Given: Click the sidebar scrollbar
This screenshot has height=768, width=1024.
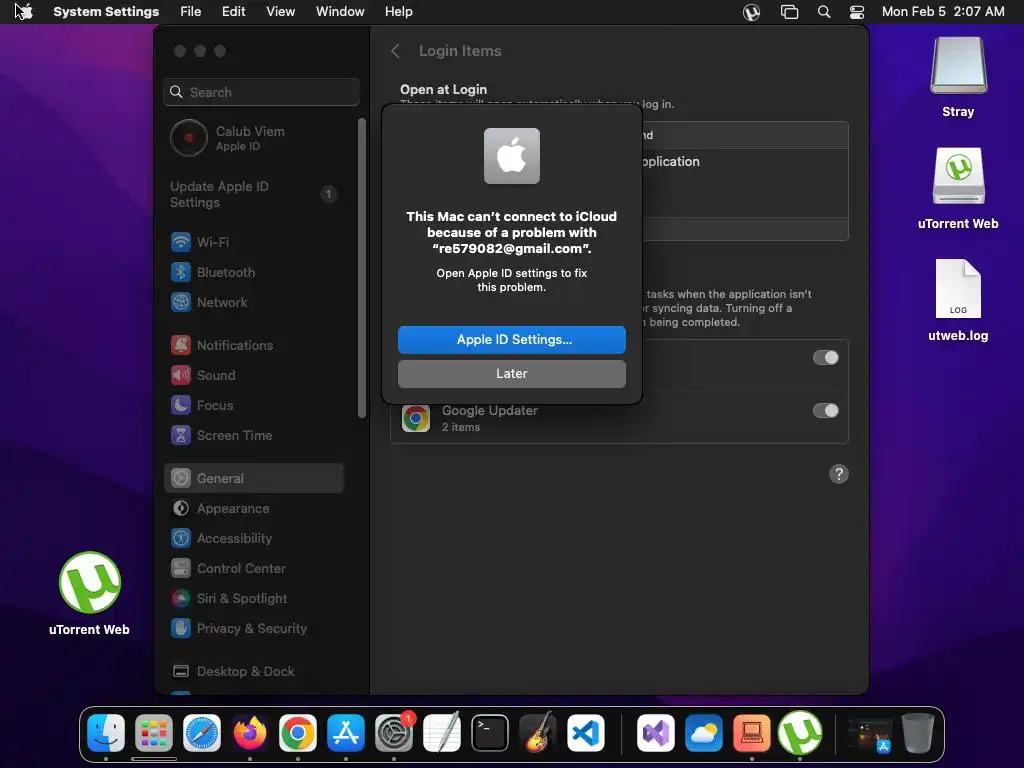Looking at the screenshot, I should point(362,268).
